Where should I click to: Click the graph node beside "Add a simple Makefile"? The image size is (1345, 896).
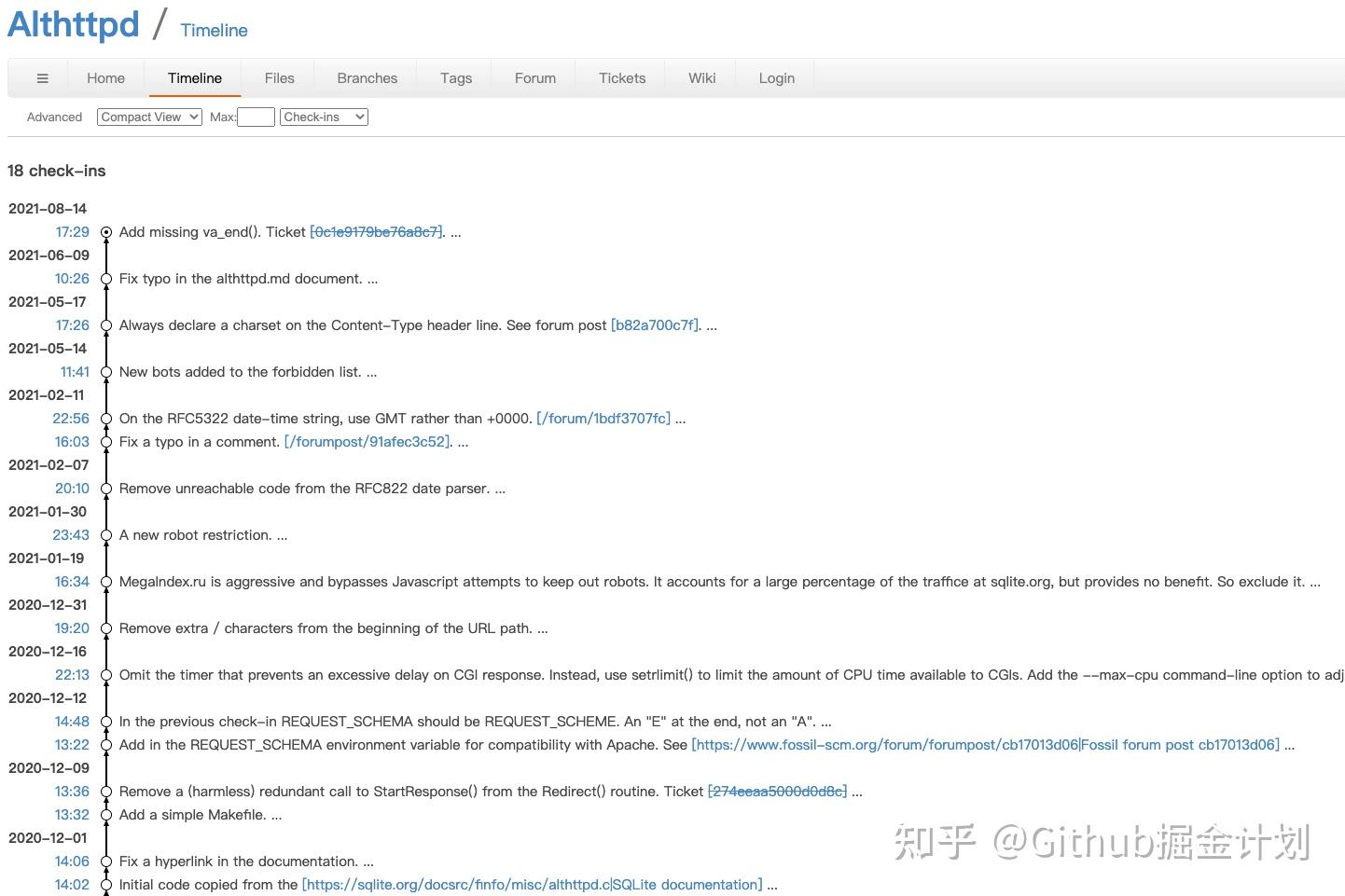[106, 815]
